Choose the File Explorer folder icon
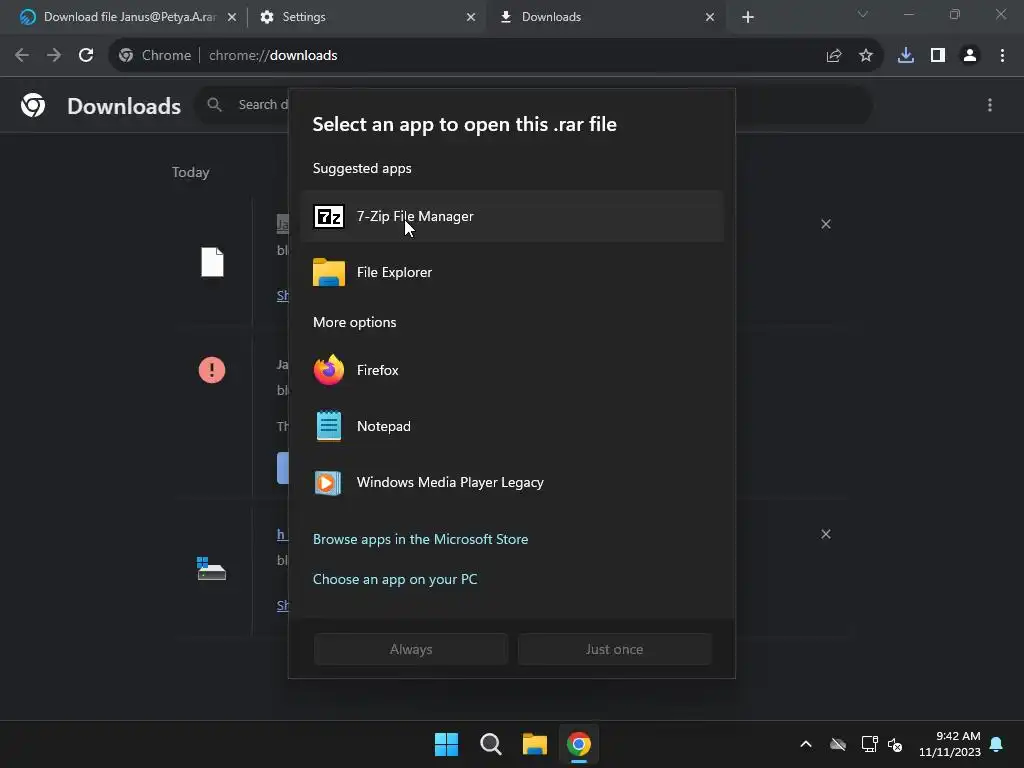The height and width of the screenshot is (768, 1024). pos(328,272)
